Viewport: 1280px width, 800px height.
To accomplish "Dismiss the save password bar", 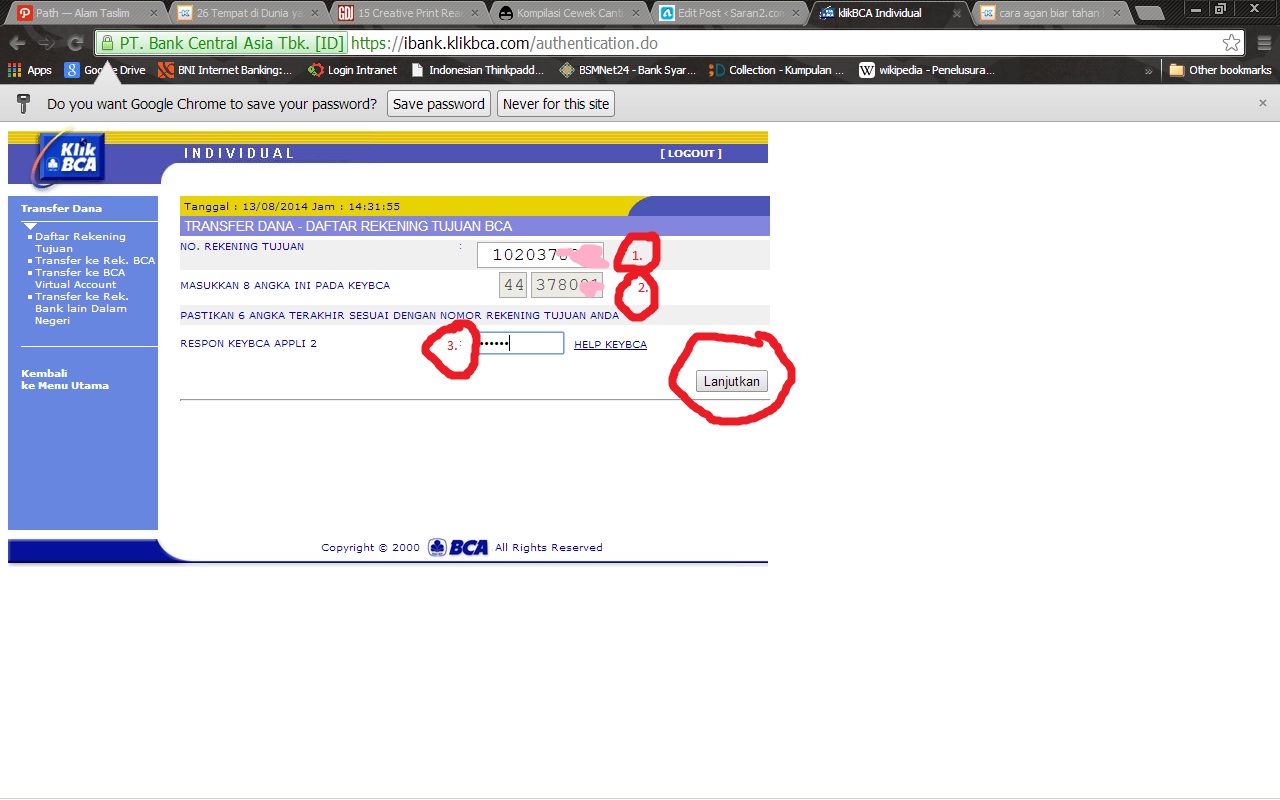I will click(1262, 103).
